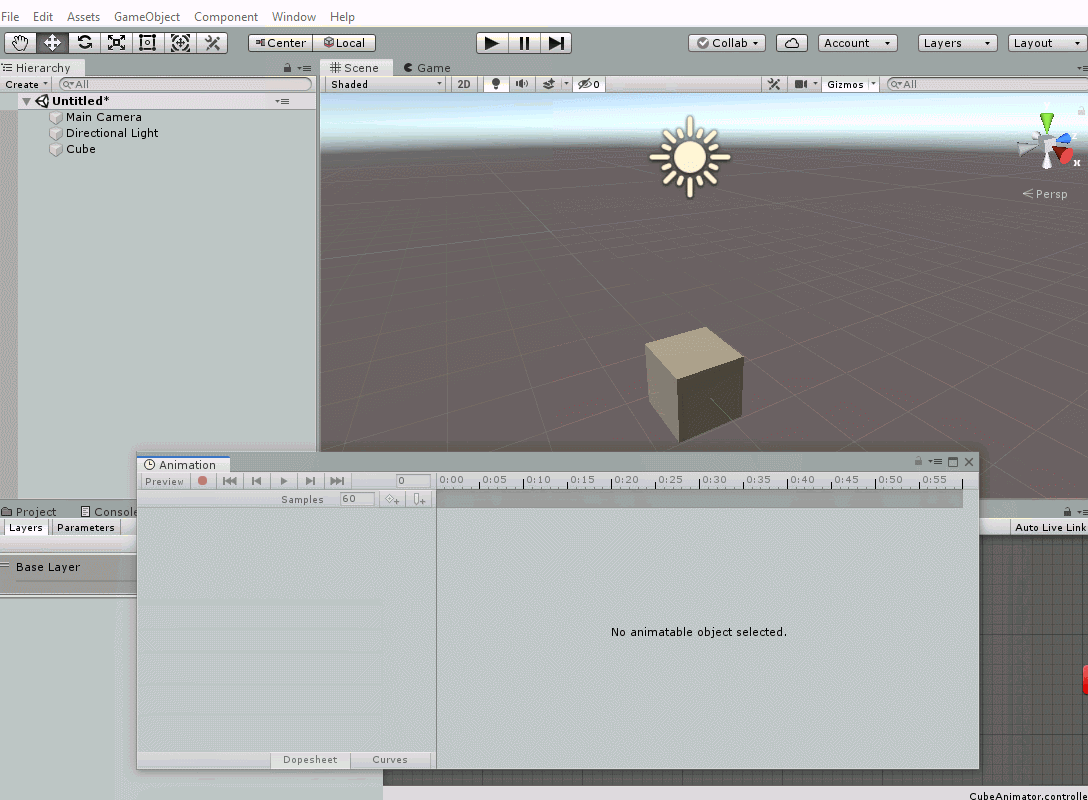Image resolution: width=1088 pixels, height=800 pixels.
Task: Open the scene view camera settings icon
Action: click(803, 84)
